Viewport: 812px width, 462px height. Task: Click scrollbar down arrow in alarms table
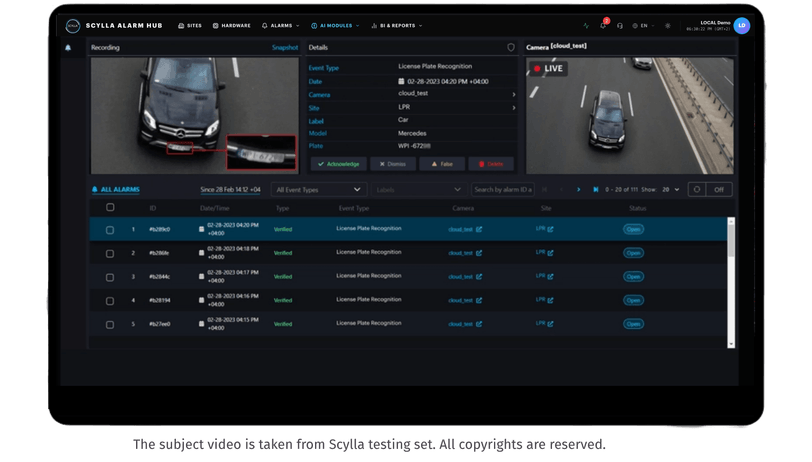coord(731,344)
